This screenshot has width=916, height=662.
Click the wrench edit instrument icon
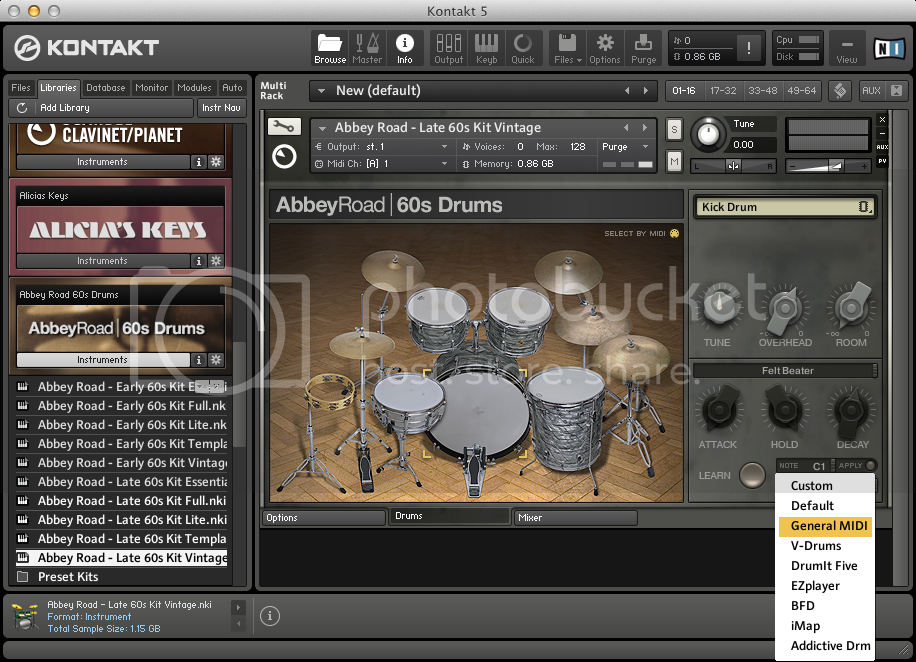point(284,127)
